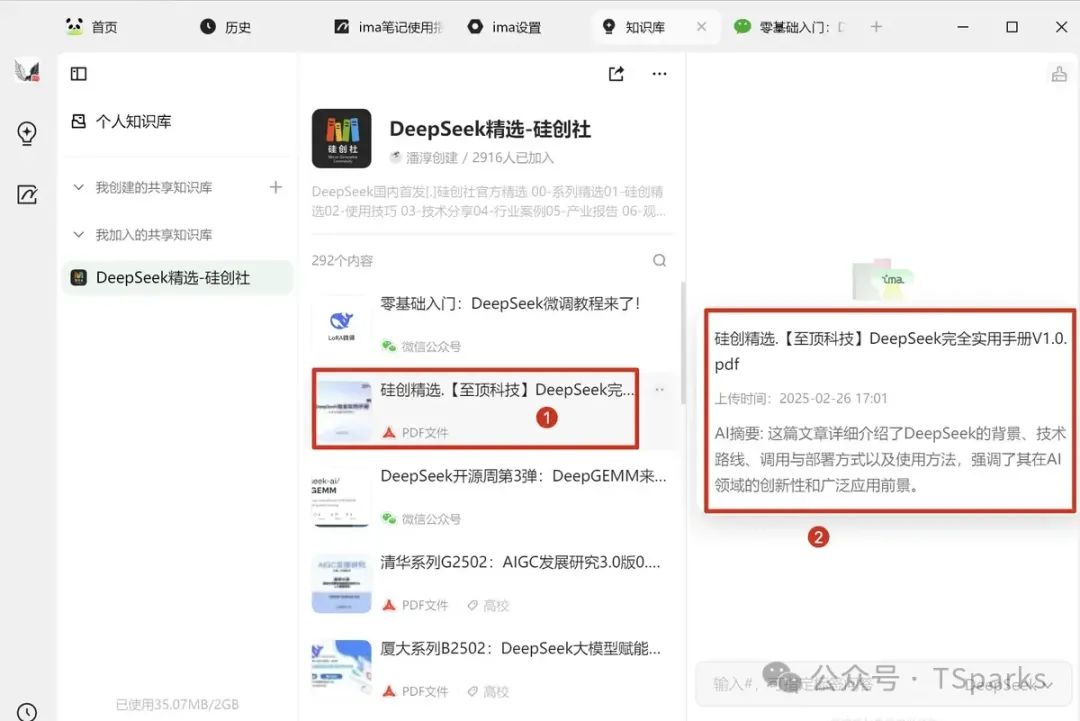Open the notes edit sidebar icon
1080x721 pixels.
tap(27, 195)
